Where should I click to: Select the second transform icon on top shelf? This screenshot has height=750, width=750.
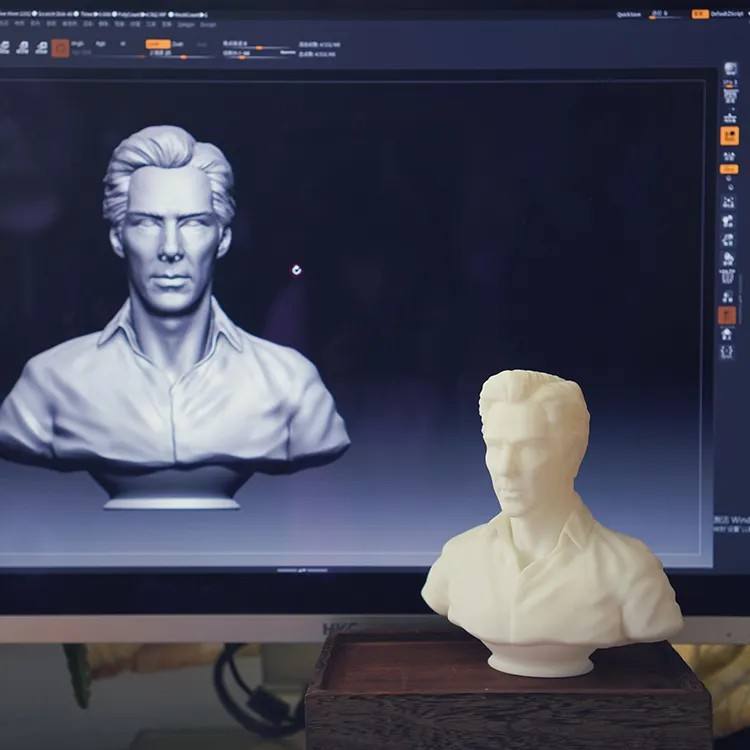tap(22, 47)
